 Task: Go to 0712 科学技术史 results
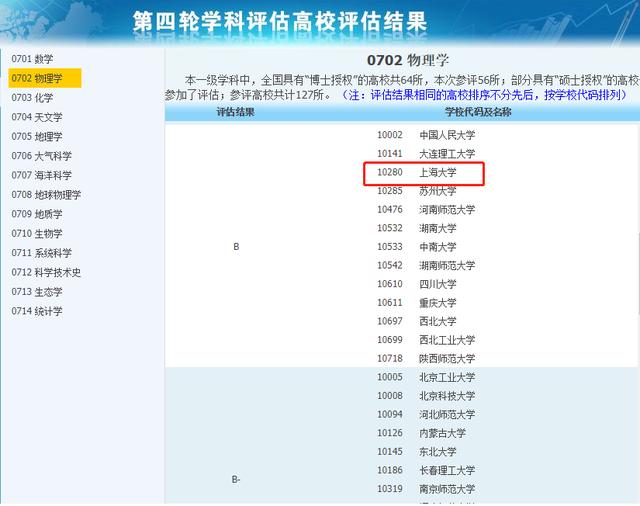[46, 272]
